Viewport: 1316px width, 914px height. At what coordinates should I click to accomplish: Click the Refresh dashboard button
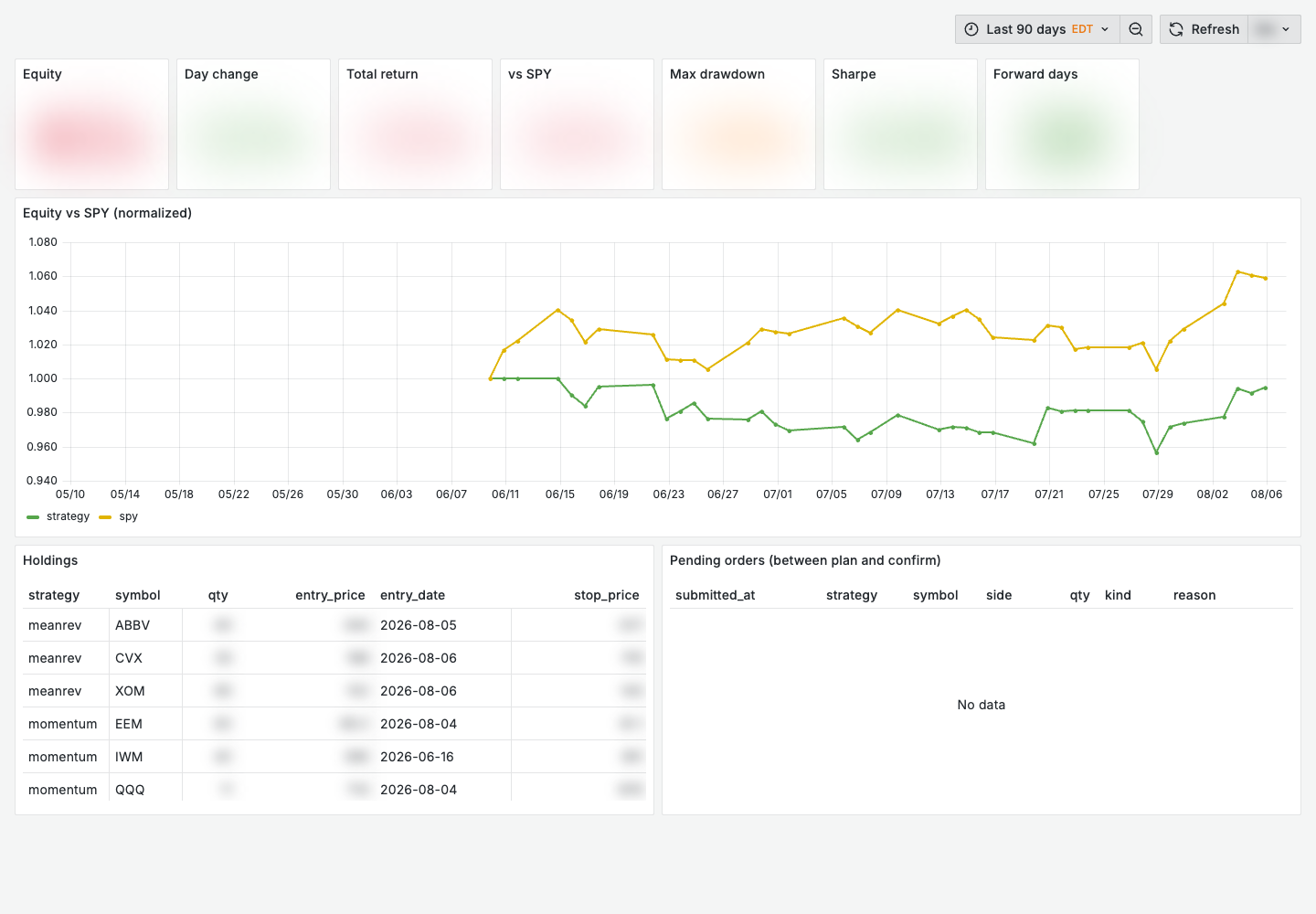(1205, 29)
